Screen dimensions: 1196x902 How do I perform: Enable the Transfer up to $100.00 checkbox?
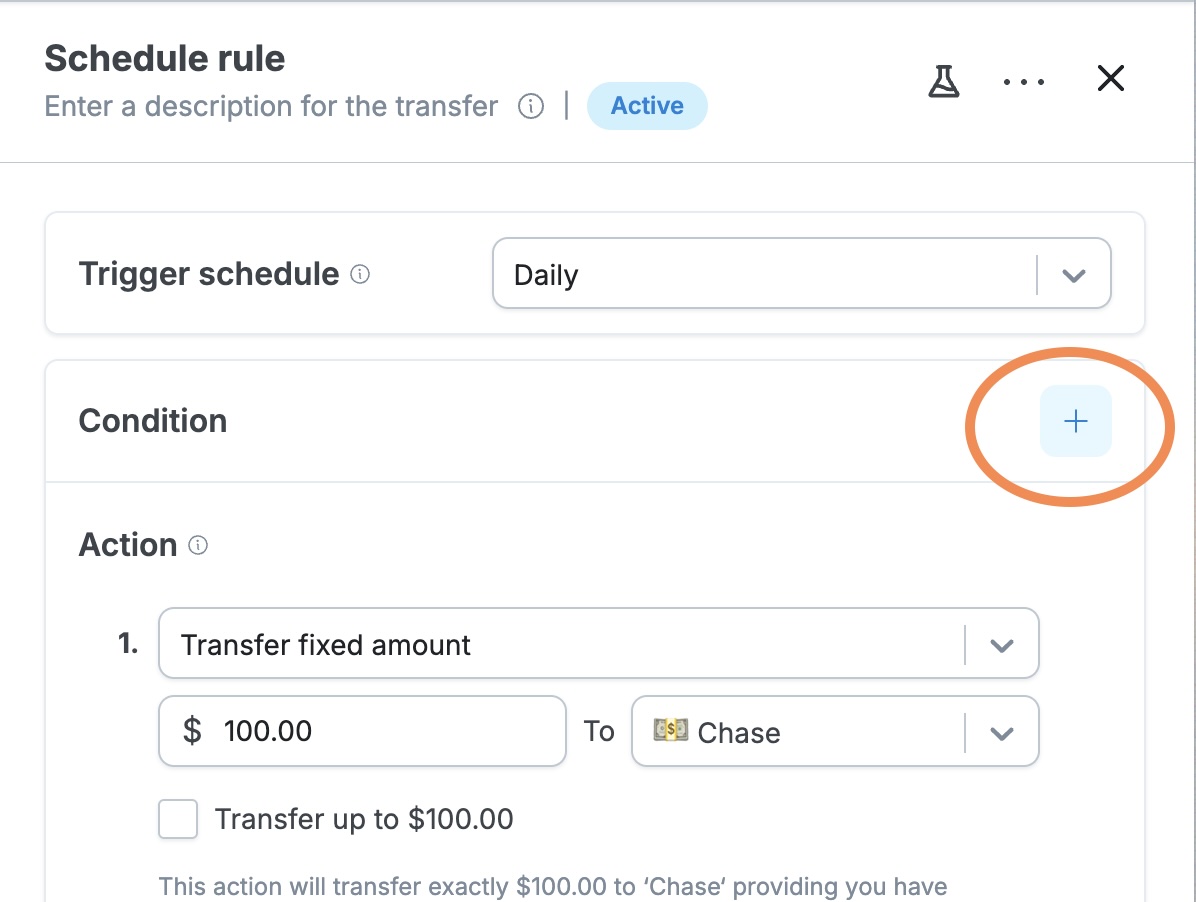pyautogui.click(x=178, y=819)
